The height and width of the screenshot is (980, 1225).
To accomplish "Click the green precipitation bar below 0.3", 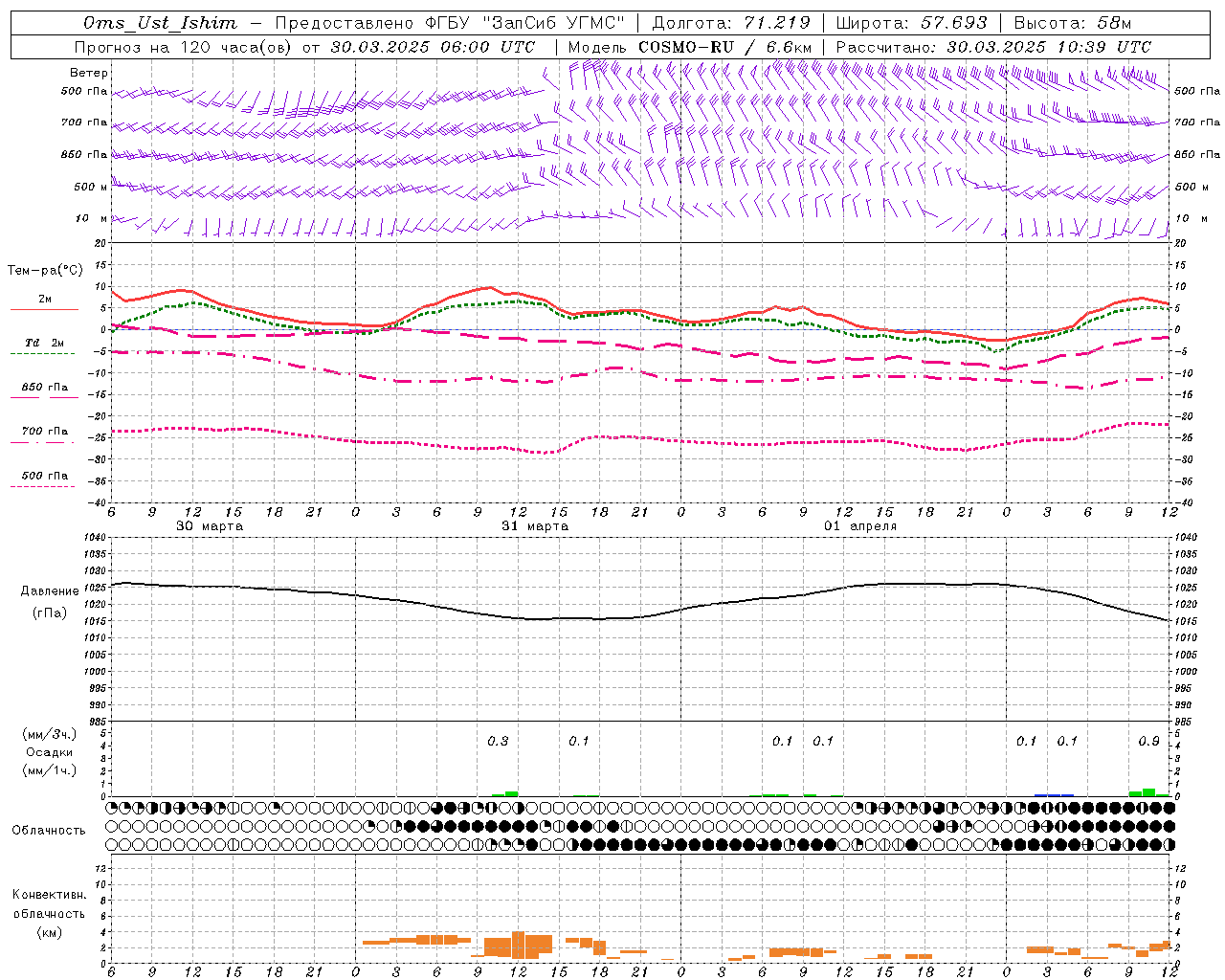I will (511, 793).
